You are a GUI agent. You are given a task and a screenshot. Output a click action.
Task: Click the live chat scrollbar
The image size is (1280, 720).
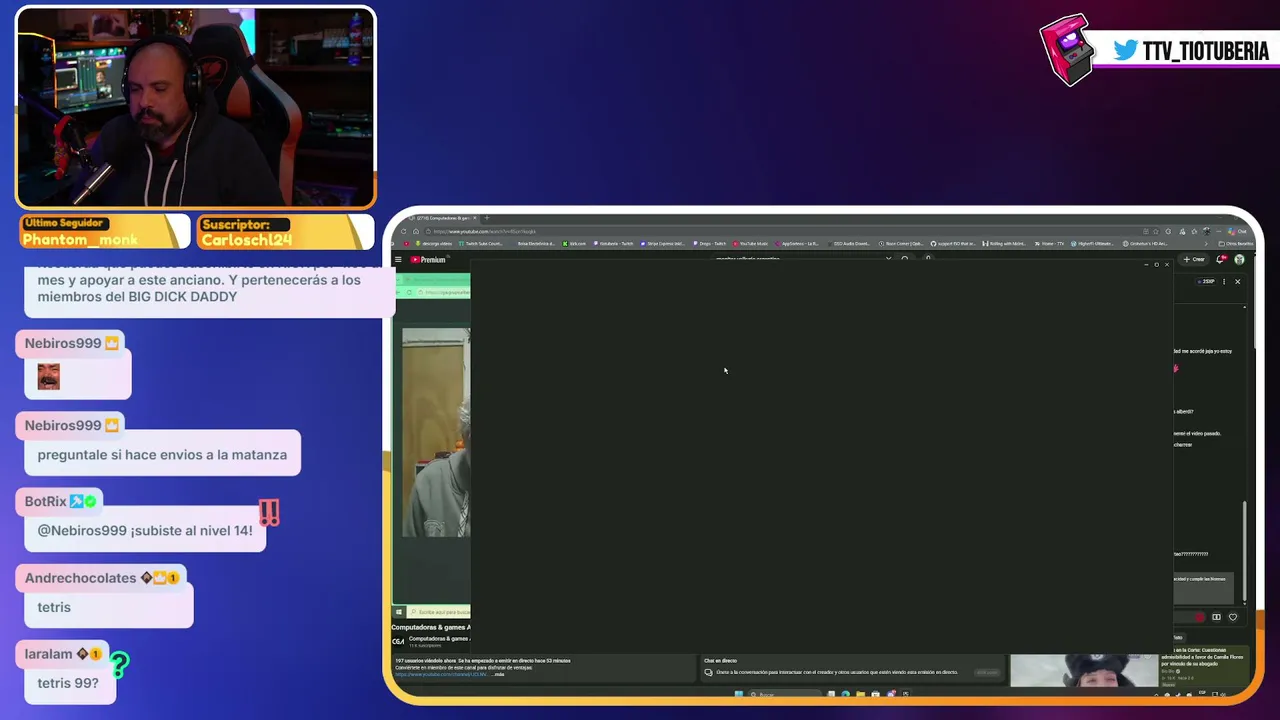[1245, 550]
